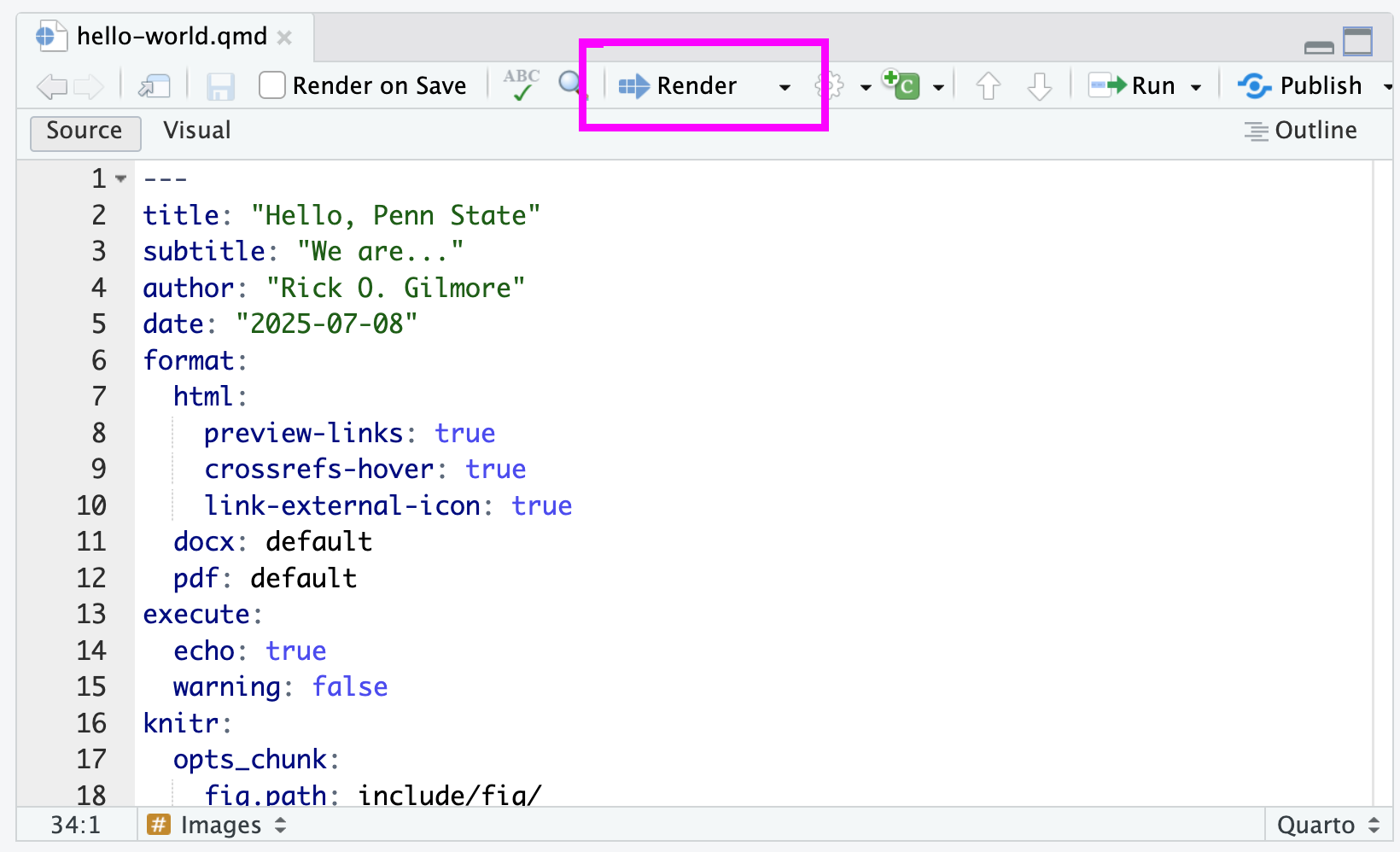Open the Render format dropdown arrow
The image size is (1400, 852).
pos(785,87)
